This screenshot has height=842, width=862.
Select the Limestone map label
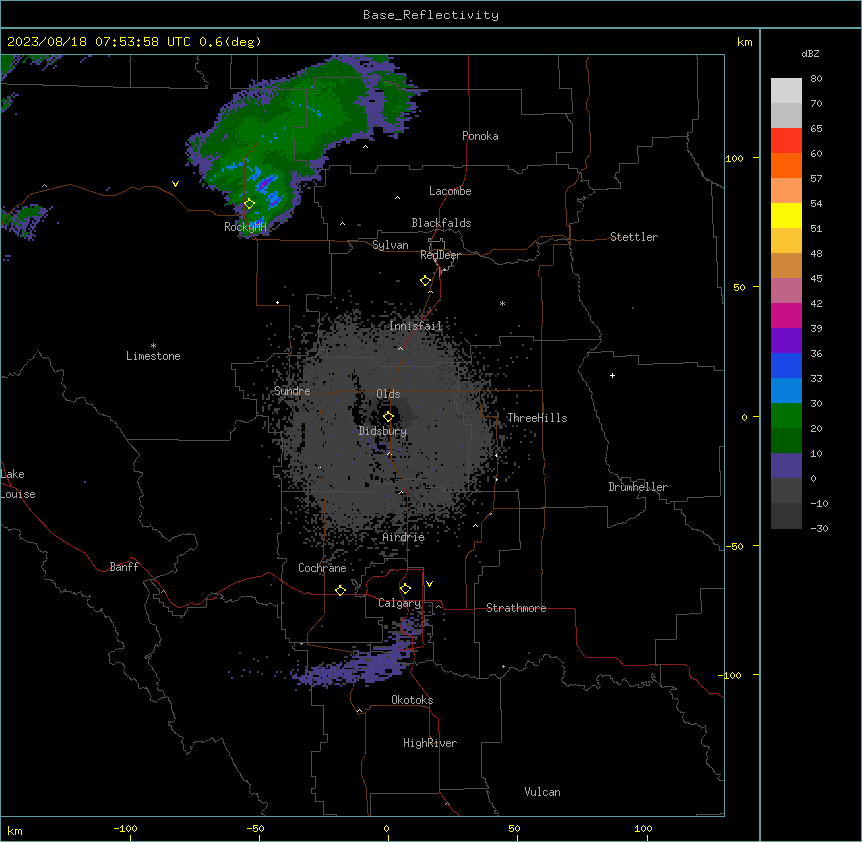pos(153,356)
